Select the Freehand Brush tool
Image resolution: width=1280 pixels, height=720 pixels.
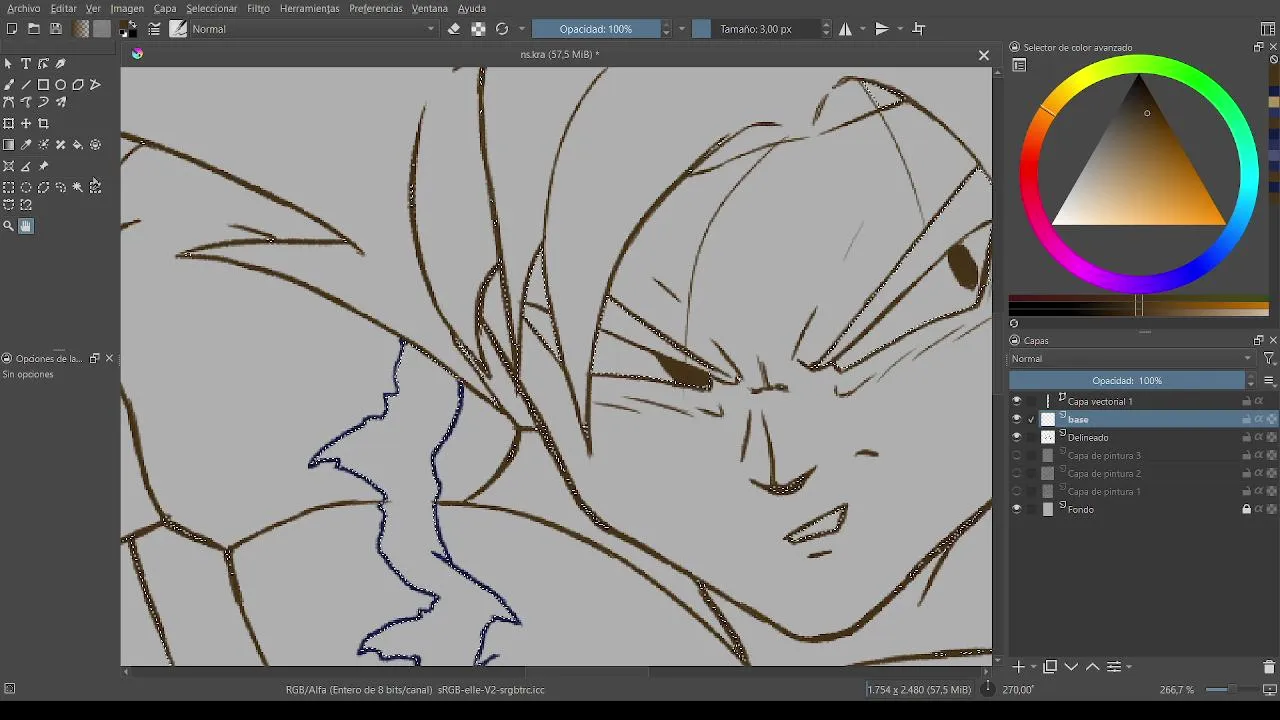[x=9, y=85]
